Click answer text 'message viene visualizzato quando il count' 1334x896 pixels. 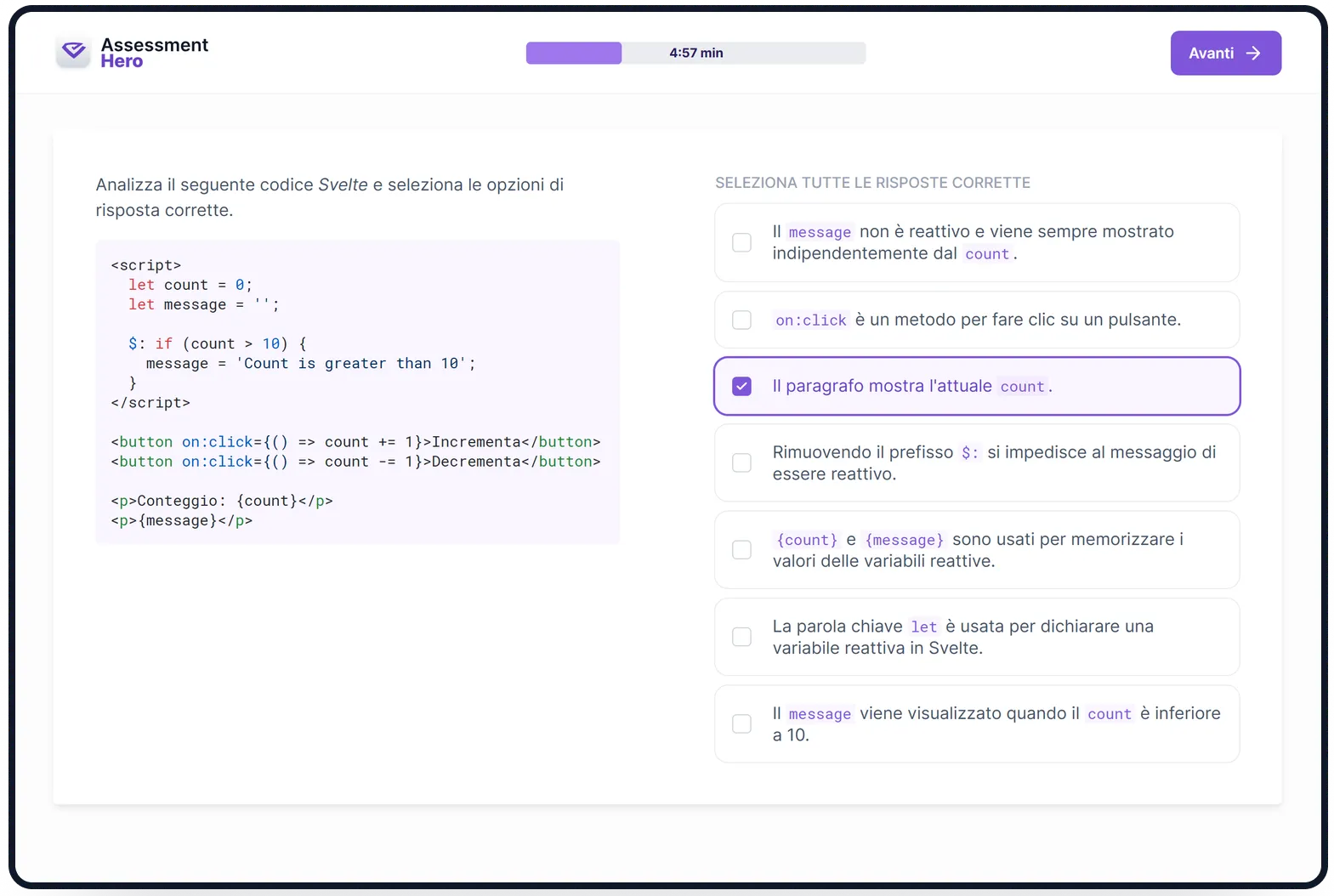point(996,723)
